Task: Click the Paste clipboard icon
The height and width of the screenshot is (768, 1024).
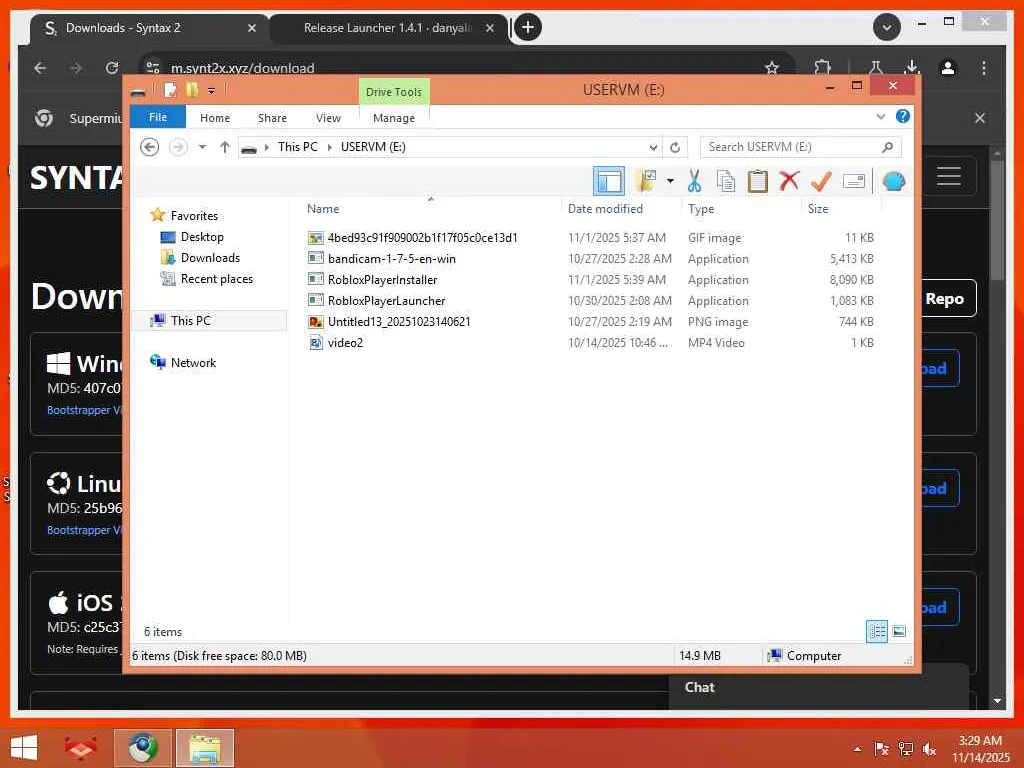Action: 757,181
